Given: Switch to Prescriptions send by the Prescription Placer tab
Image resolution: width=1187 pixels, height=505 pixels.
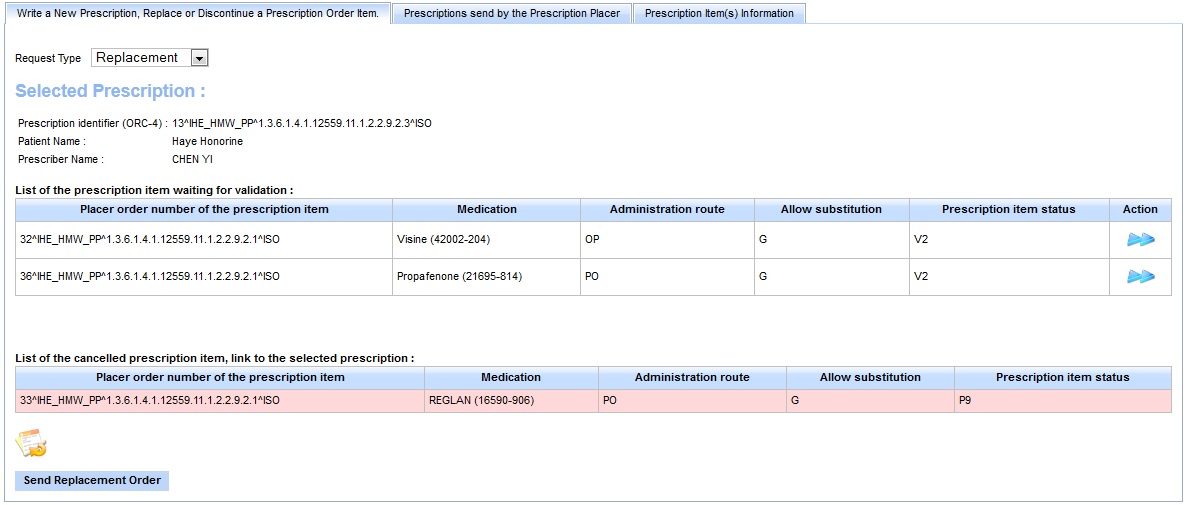Looking at the screenshot, I should tap(511, 13).
